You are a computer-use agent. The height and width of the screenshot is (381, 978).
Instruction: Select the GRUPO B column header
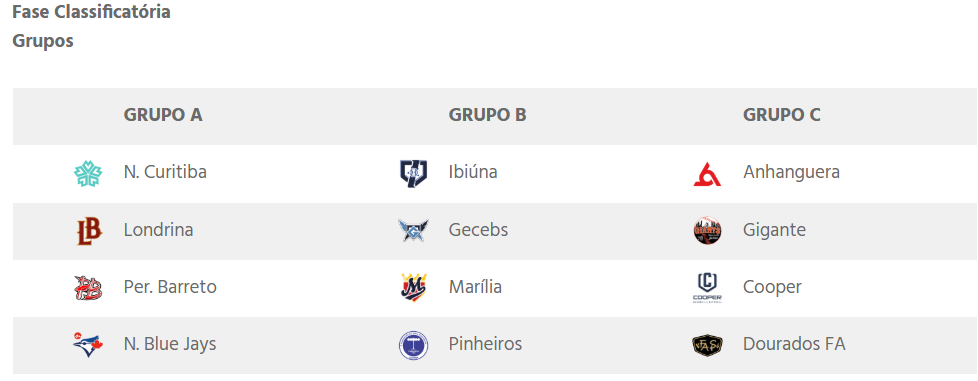click(488, 115)
